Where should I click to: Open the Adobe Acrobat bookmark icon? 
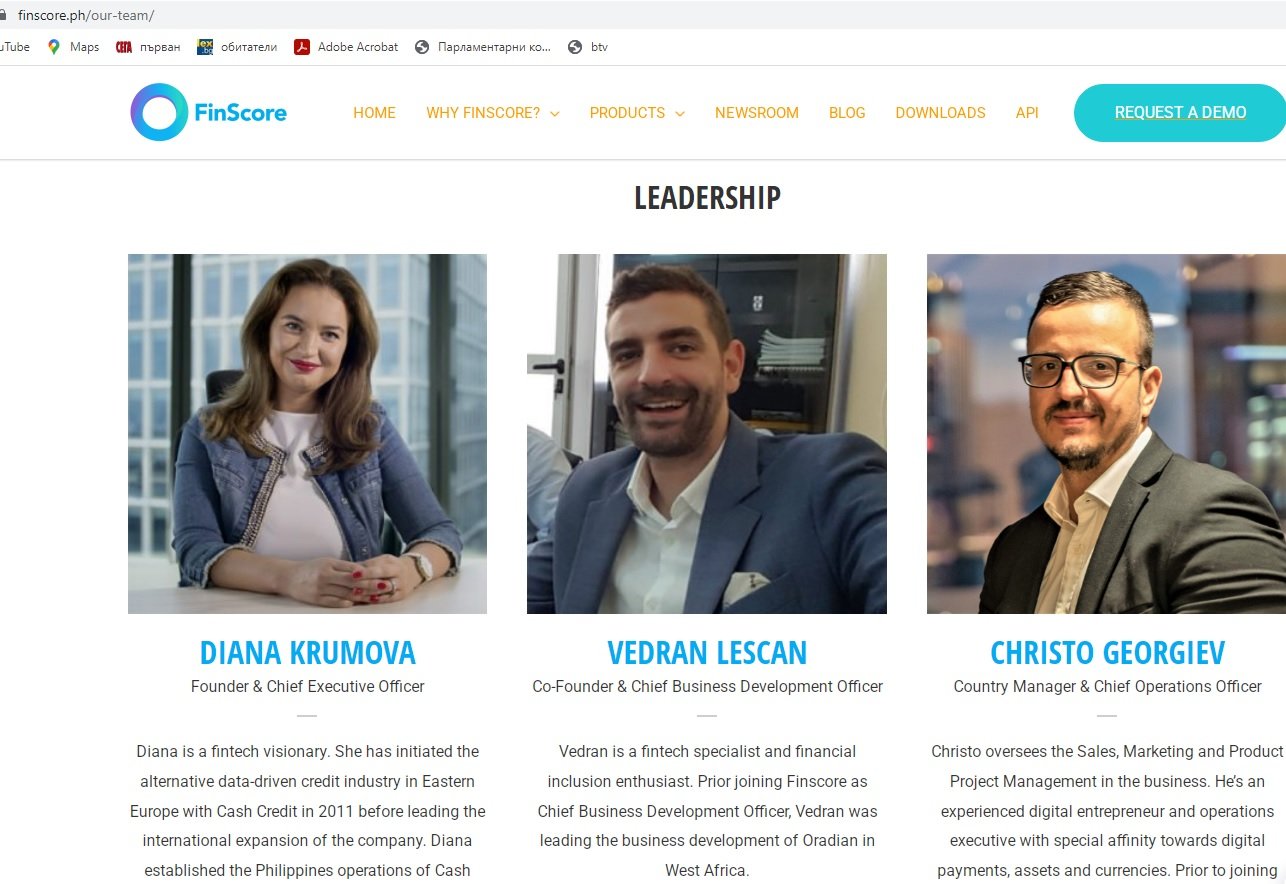(x=302, y=47)
